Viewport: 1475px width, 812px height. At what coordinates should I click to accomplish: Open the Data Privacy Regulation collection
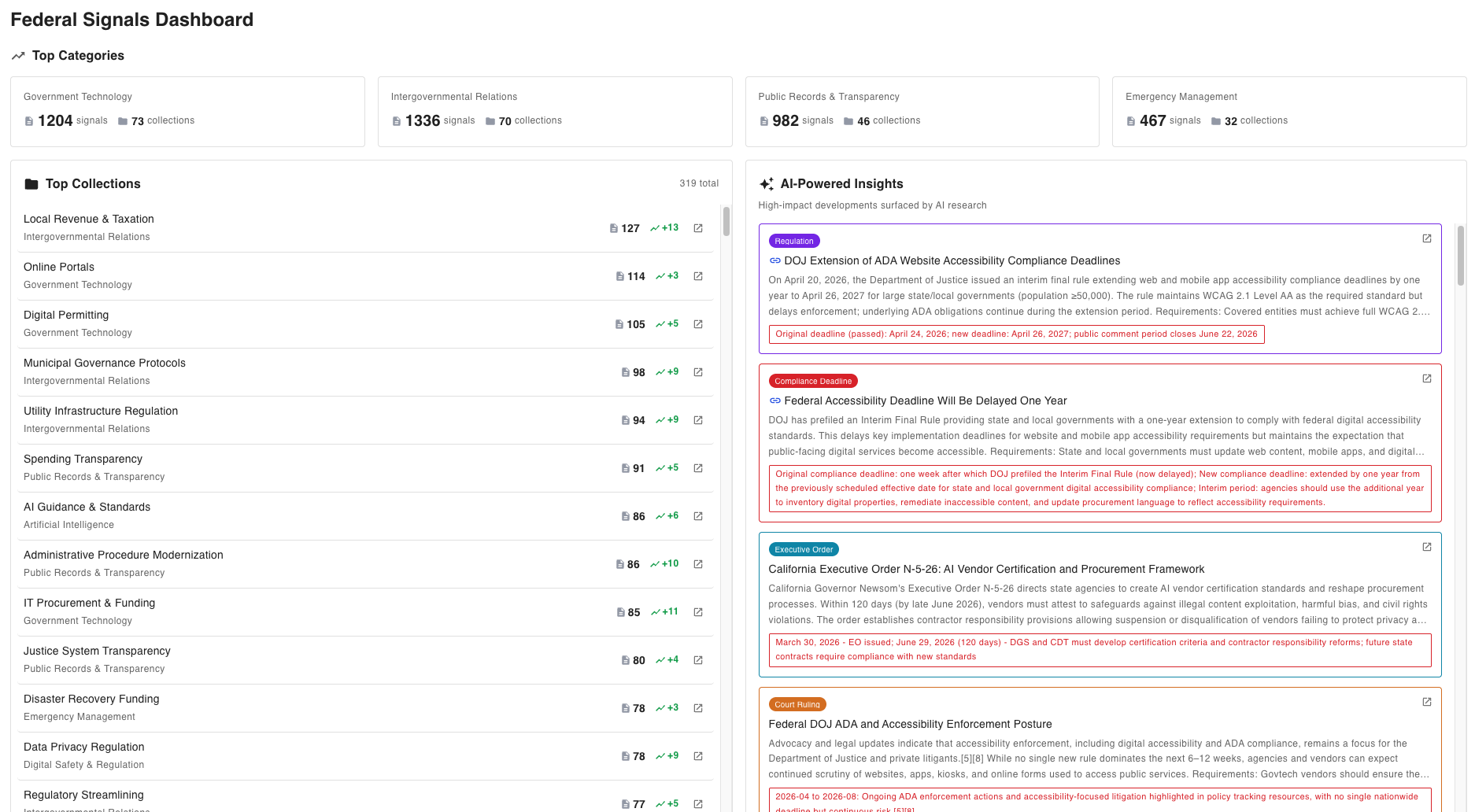(366, 756)
